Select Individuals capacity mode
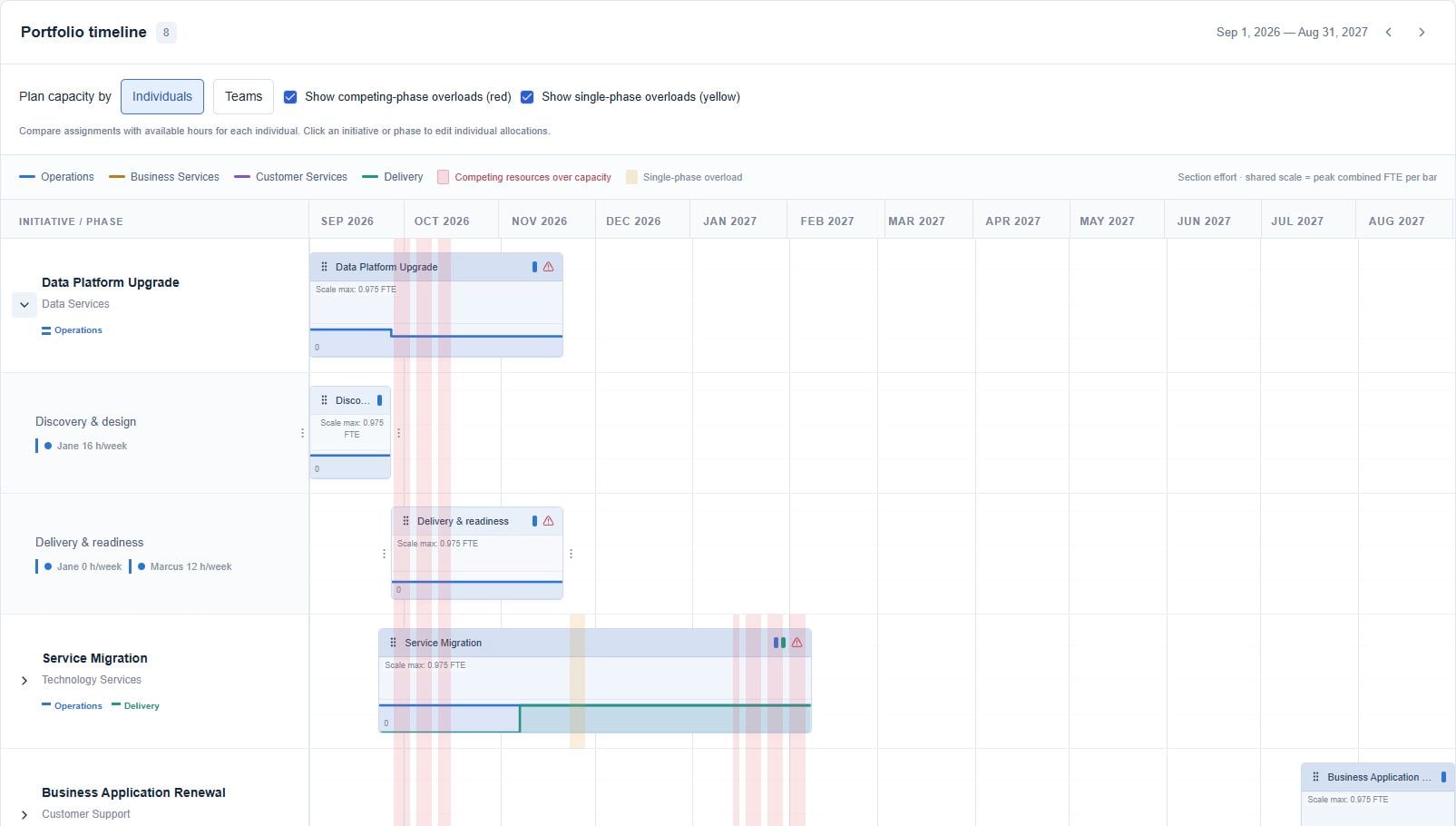Viewport: 1456px width, 826px height. pyautogui.click(x=162, y=96)
